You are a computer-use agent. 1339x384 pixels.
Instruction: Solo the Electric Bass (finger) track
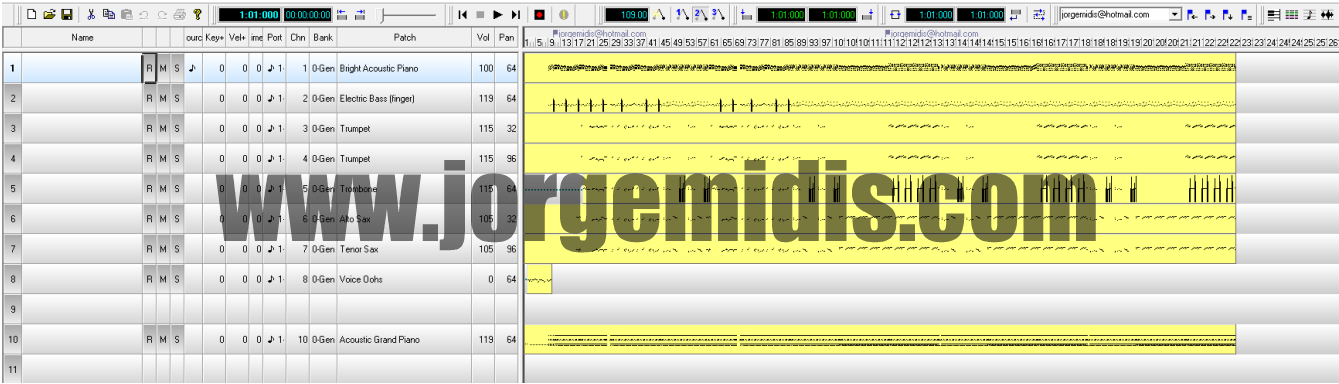[x=177, y=98]
